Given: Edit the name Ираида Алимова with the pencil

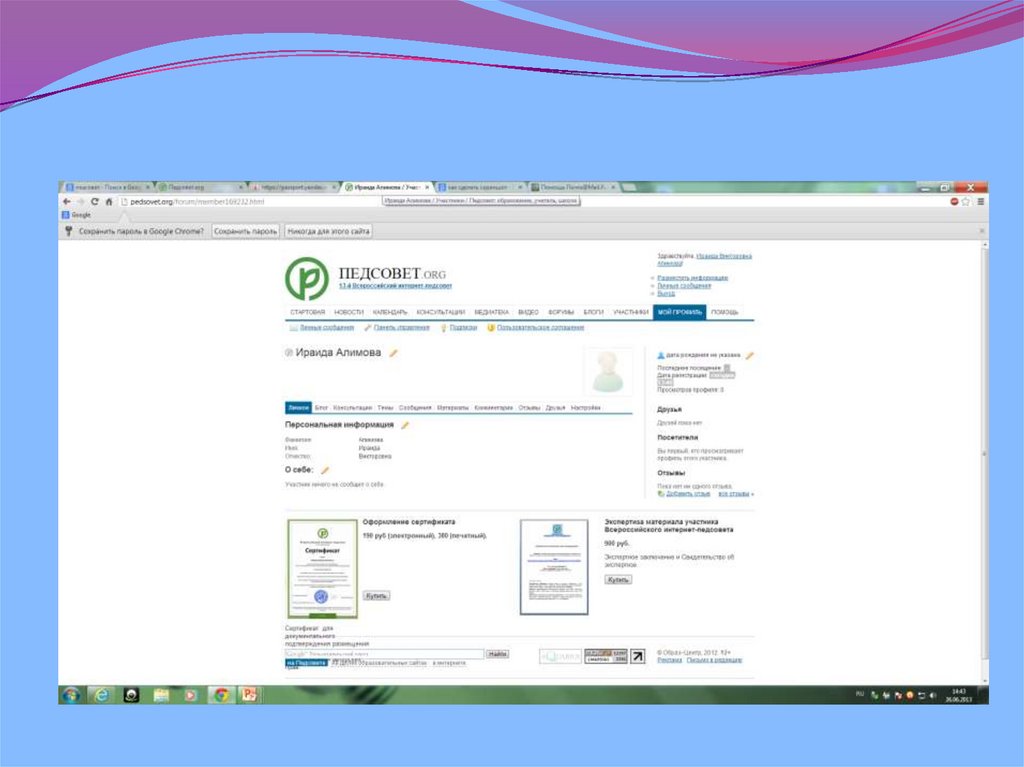Looking at the screenshot, I should 394,353.
